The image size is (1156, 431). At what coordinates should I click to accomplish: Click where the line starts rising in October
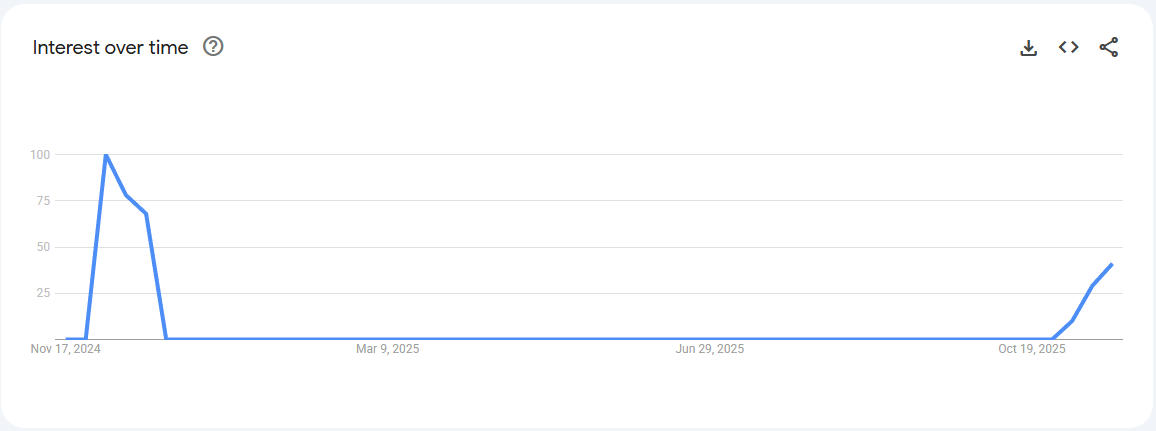coord(1052,339)
